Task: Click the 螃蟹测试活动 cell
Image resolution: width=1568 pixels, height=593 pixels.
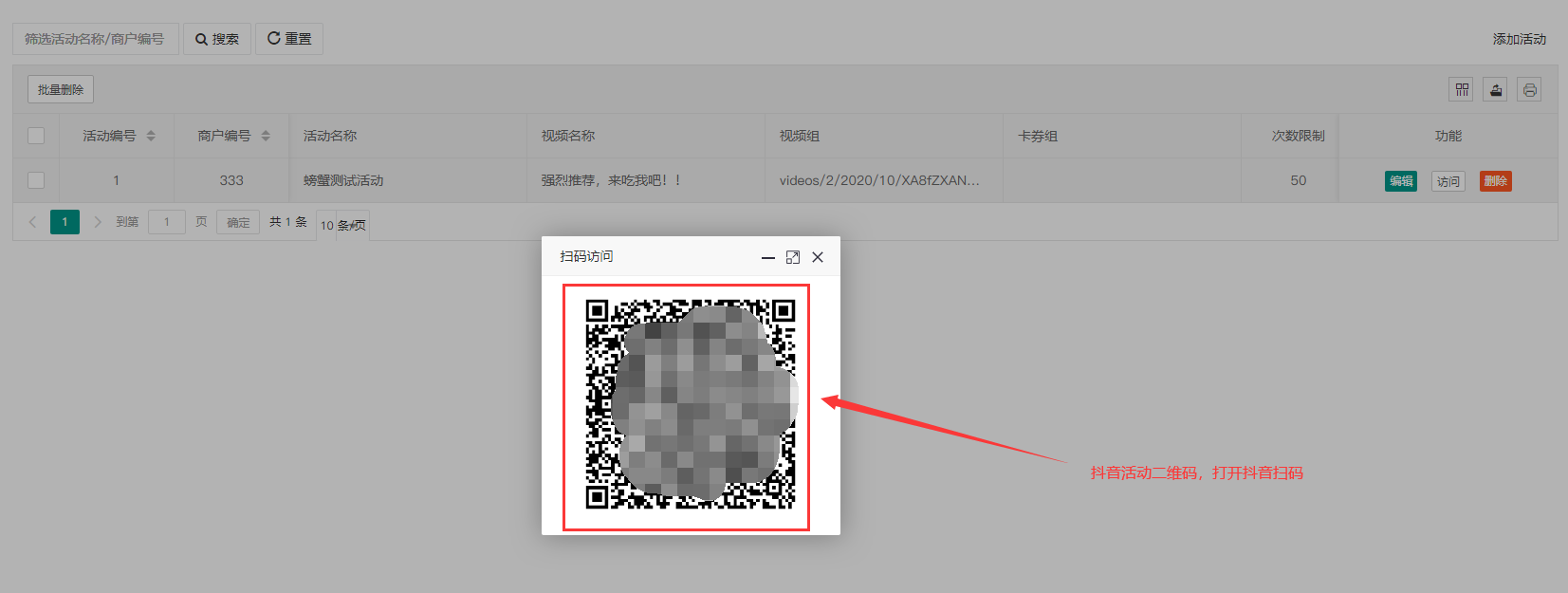Action: point(408,180)
